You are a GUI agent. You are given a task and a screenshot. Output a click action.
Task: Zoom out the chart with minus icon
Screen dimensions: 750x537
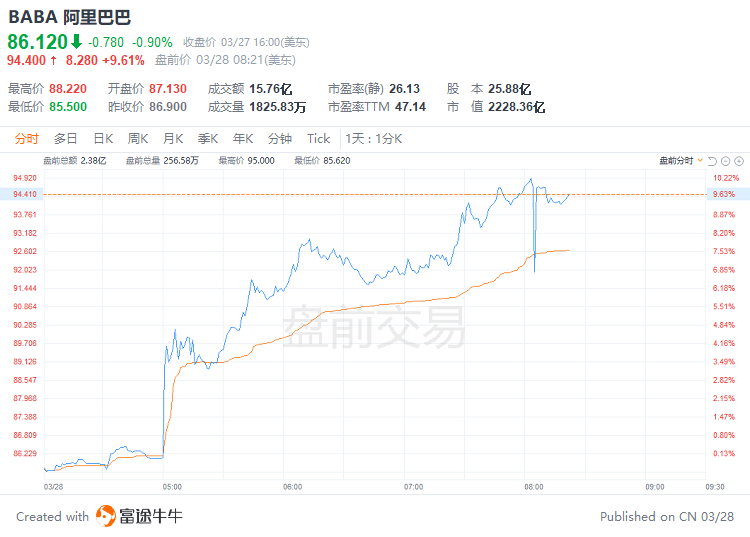coord(726,161)
